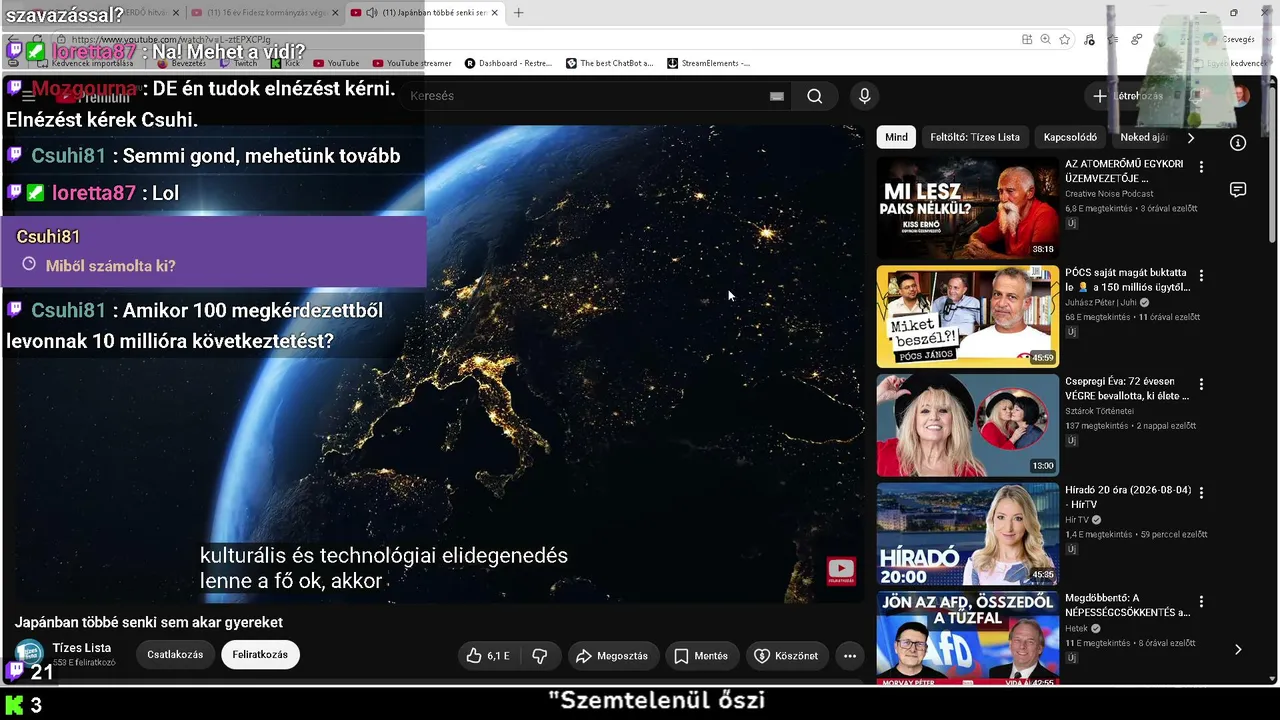Open the comments panel icon
The width and height of the screenshot is (1280, 720).
click(x=1238, y=190)
